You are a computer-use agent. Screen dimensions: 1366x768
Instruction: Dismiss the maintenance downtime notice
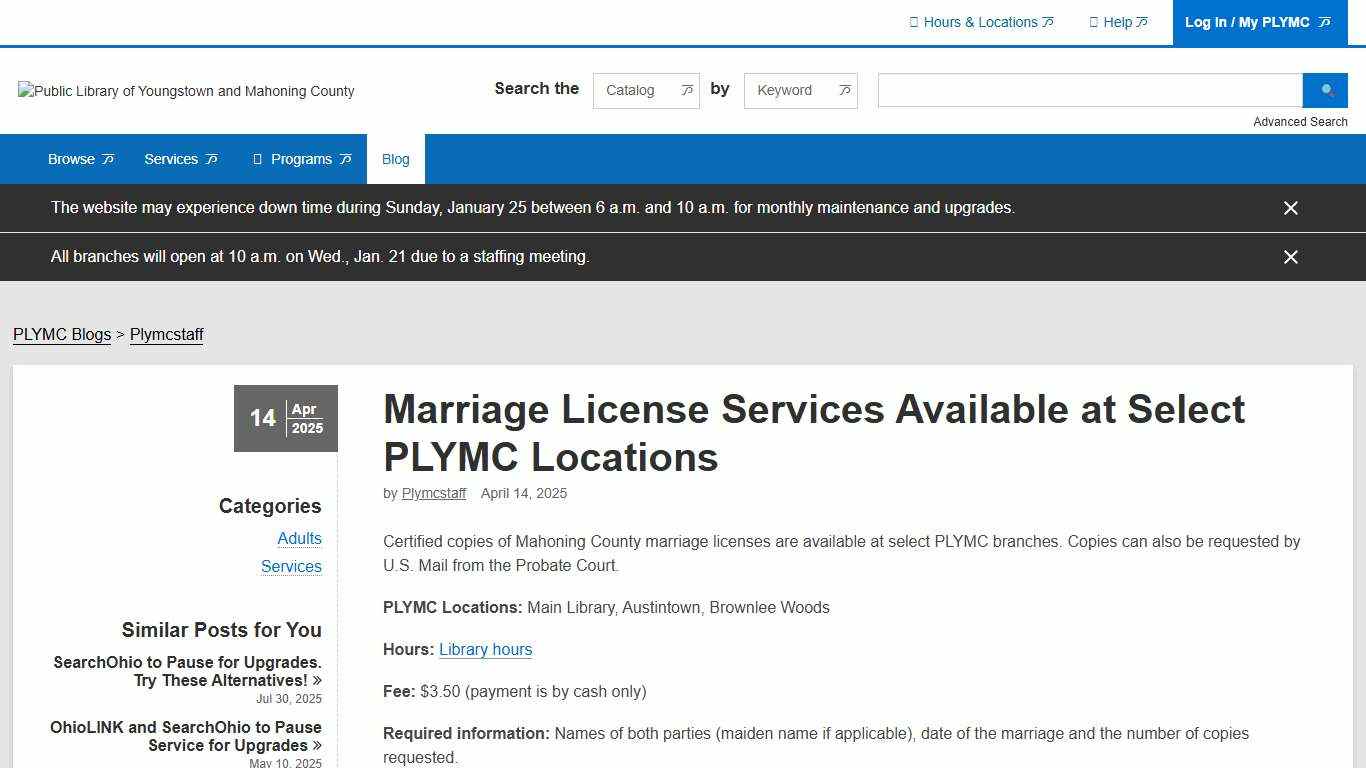[x=1290, y=208]
